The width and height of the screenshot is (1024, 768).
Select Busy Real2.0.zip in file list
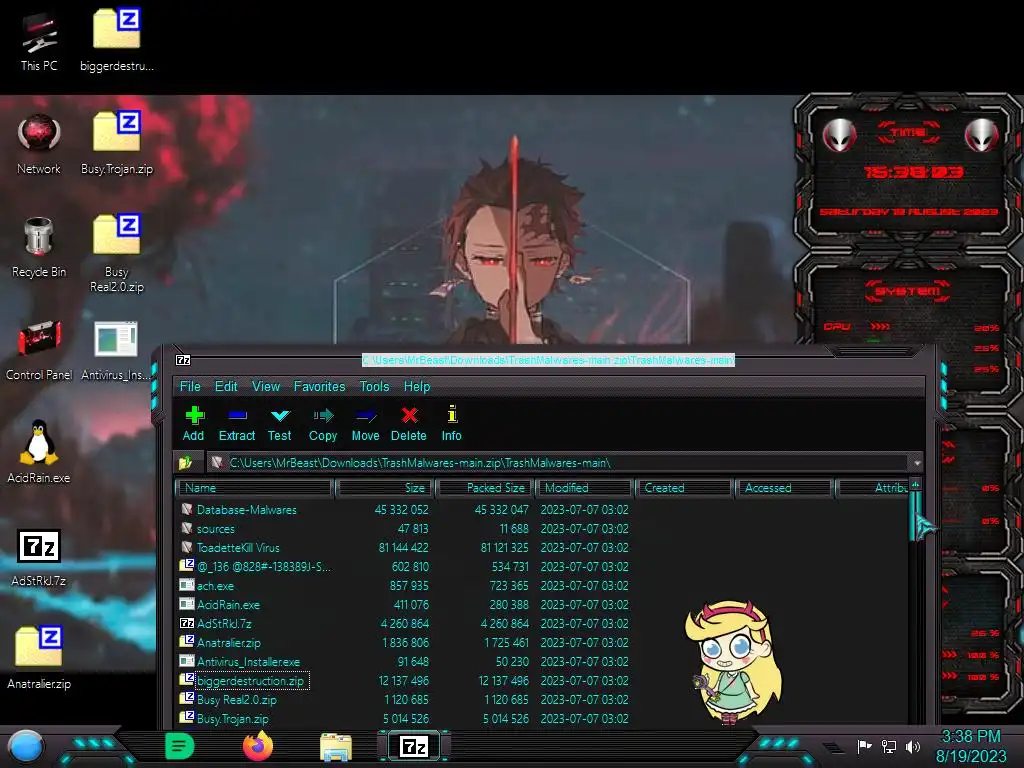[542, 699]
